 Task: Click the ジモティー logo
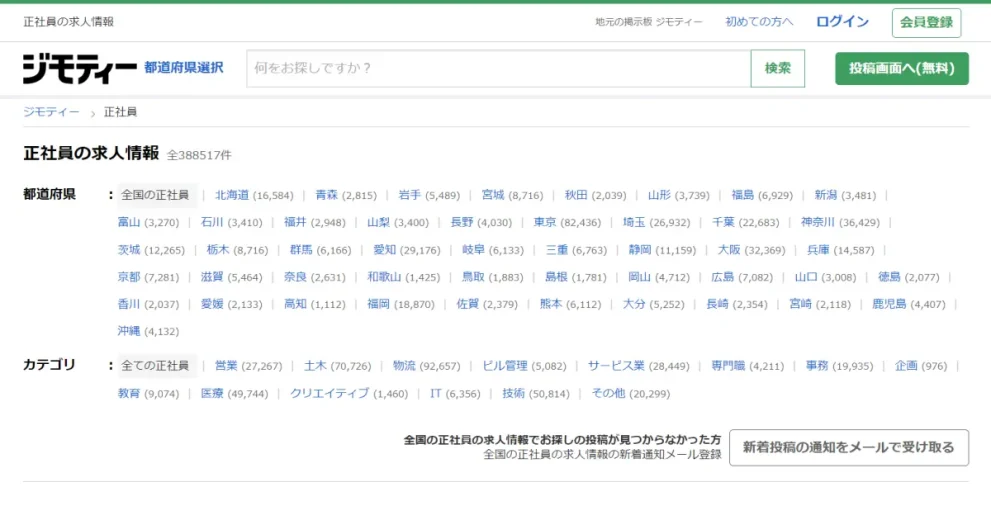(x=80, y=68)
